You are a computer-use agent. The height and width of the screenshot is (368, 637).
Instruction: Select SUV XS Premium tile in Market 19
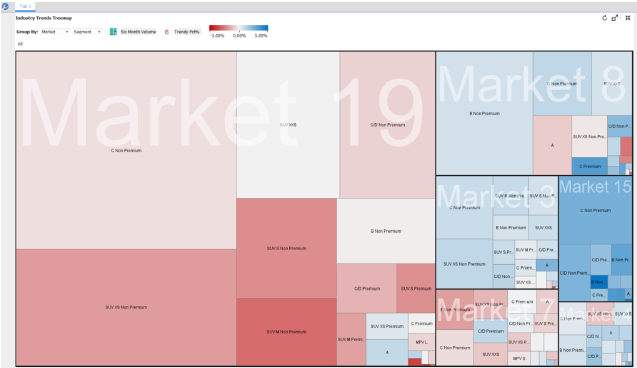[x=387, y=326]
